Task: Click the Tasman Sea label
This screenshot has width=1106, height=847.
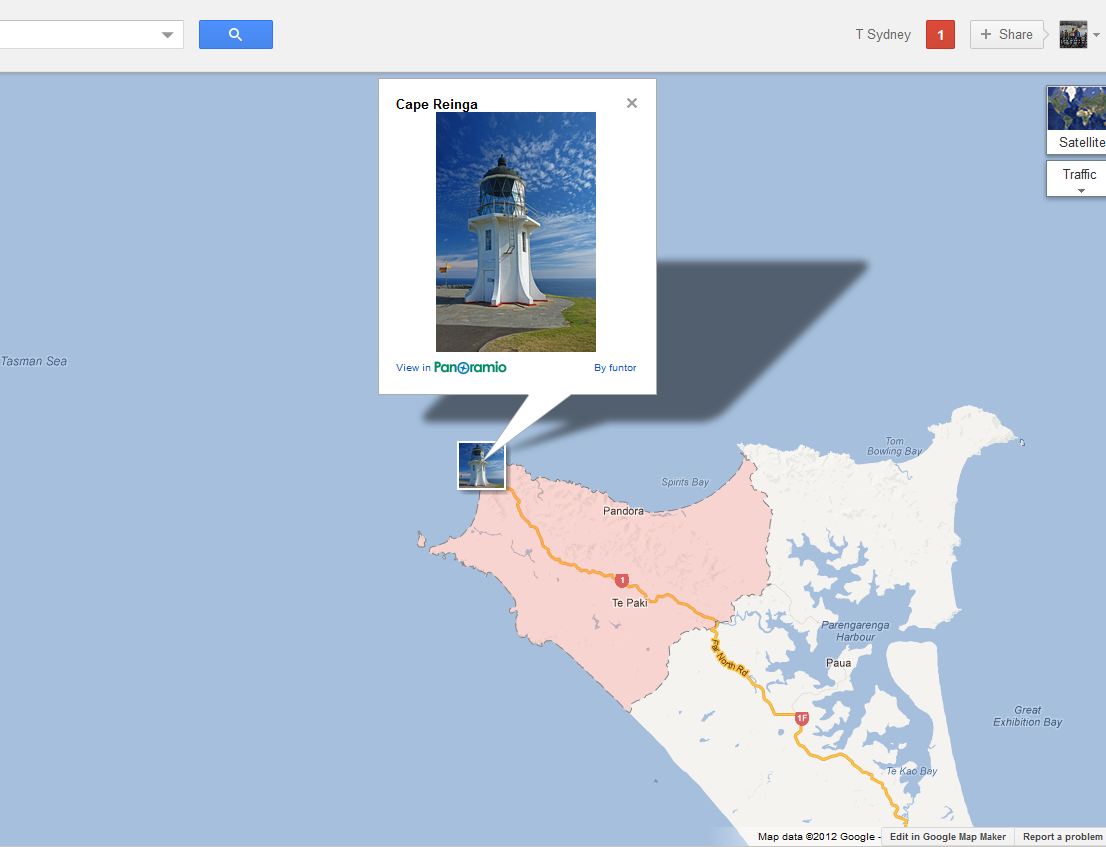Action: click(34, 361)
